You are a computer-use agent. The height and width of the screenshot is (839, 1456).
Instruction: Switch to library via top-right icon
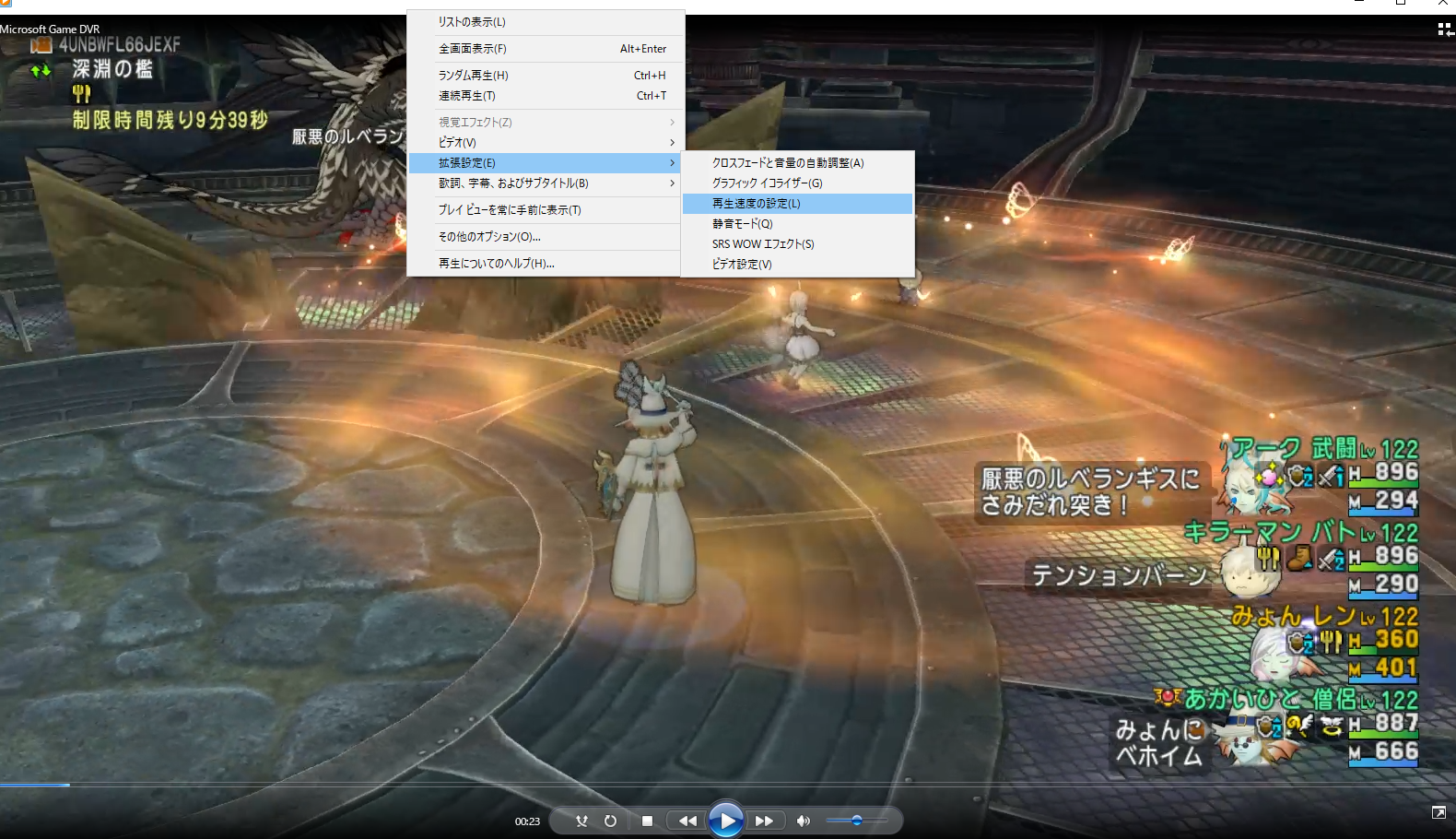tap(1445, 30)
